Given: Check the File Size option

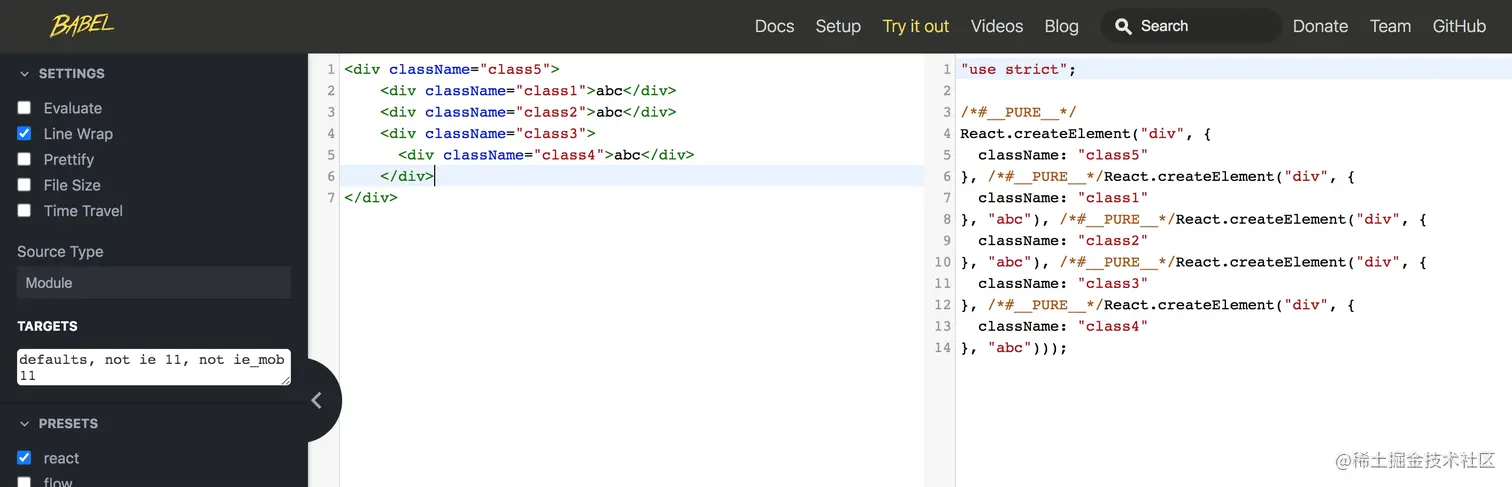Looking at the screenshot, I should tap(25, 185).
